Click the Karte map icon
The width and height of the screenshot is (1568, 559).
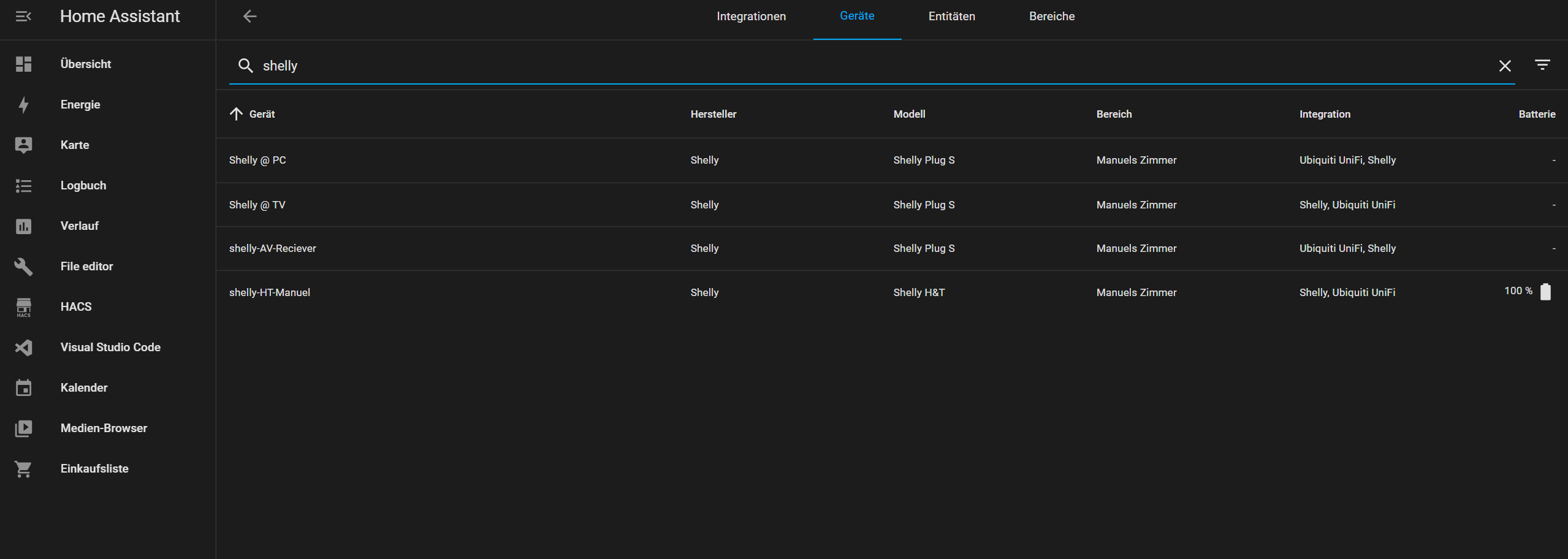(x=23, y=145)
